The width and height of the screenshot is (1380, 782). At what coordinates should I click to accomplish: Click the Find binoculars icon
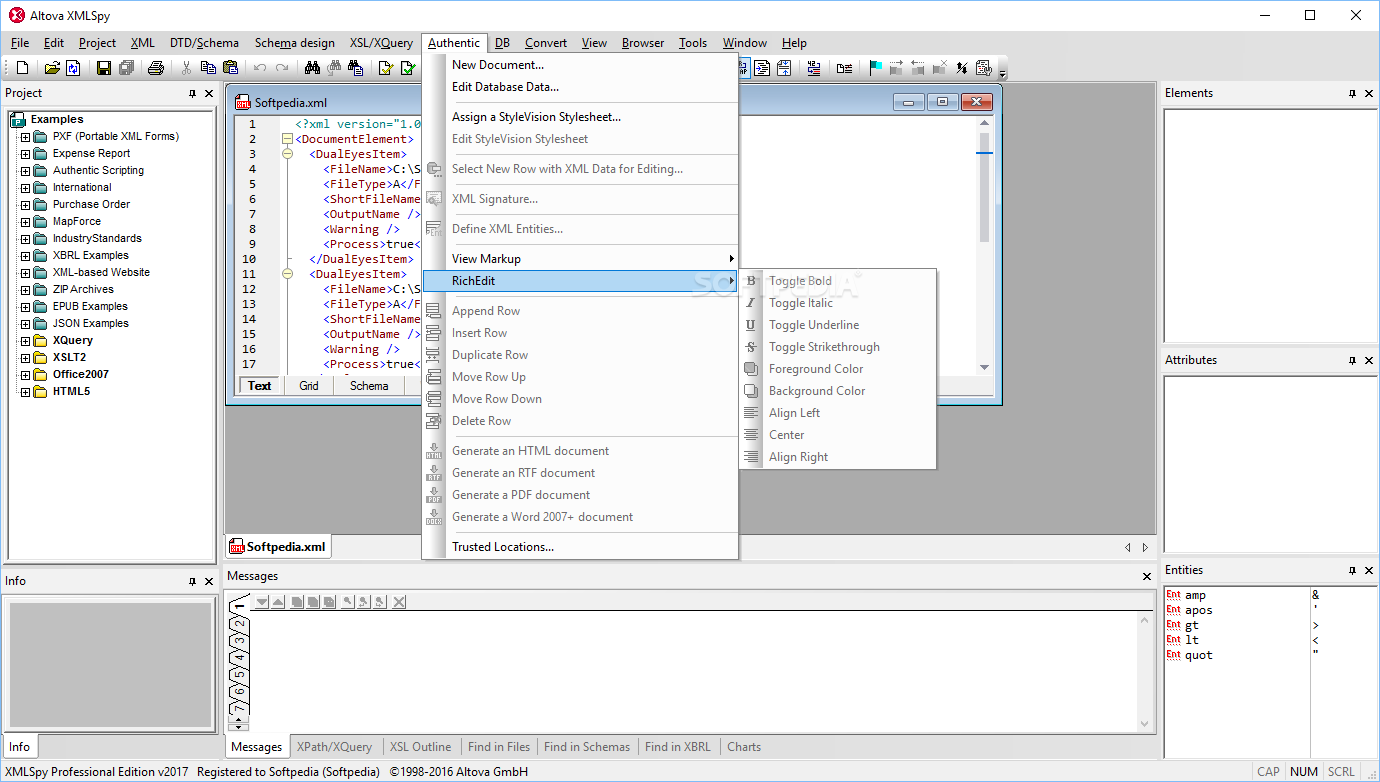tap(312, 68)
